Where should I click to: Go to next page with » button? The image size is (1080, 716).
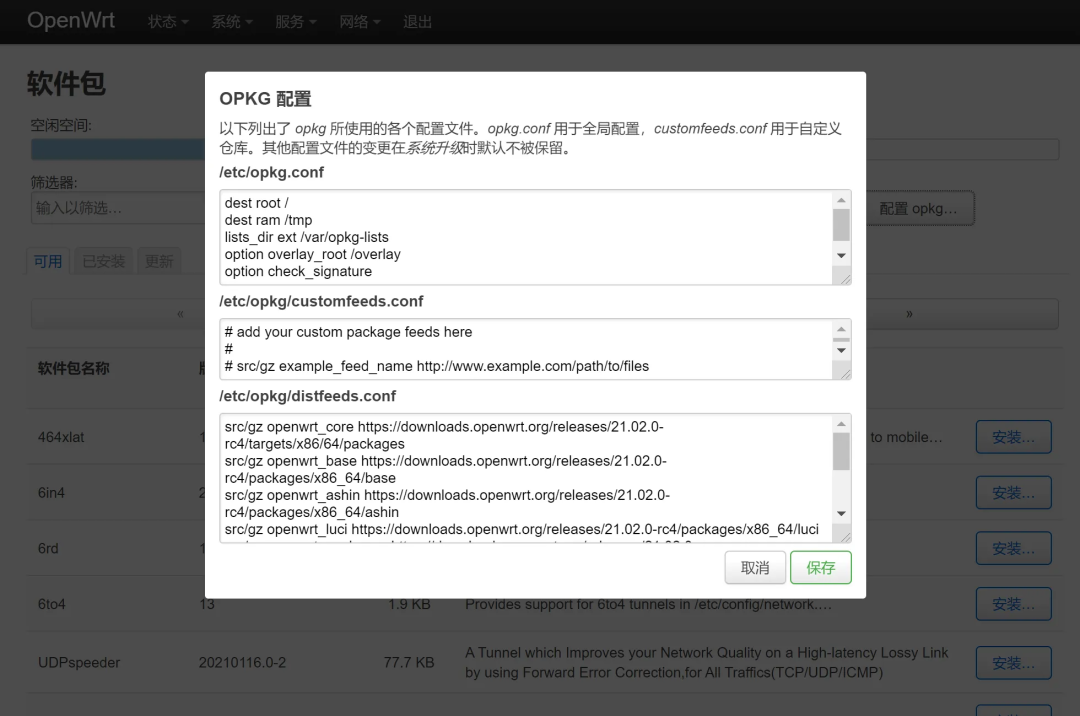tap(909, 314)
